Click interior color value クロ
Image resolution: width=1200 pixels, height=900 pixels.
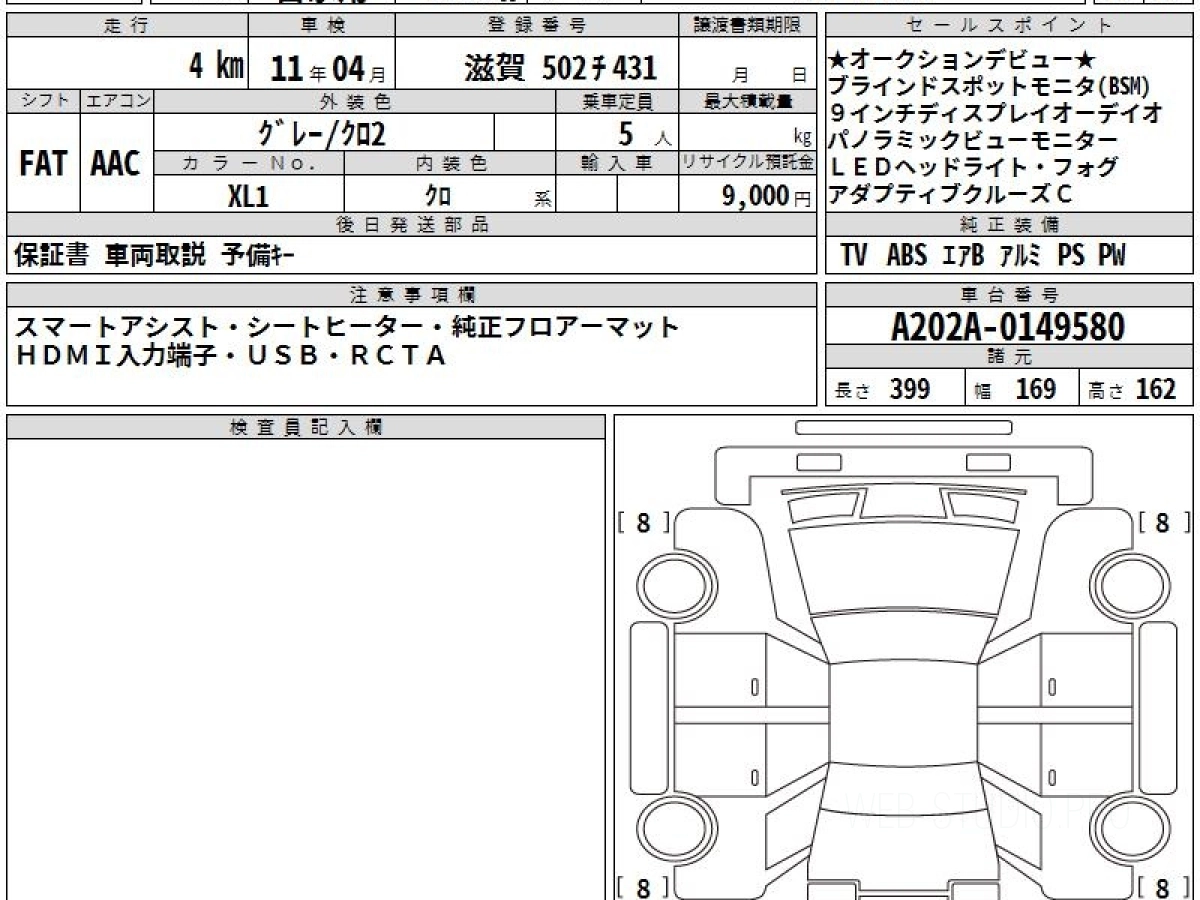pos(438,196)
